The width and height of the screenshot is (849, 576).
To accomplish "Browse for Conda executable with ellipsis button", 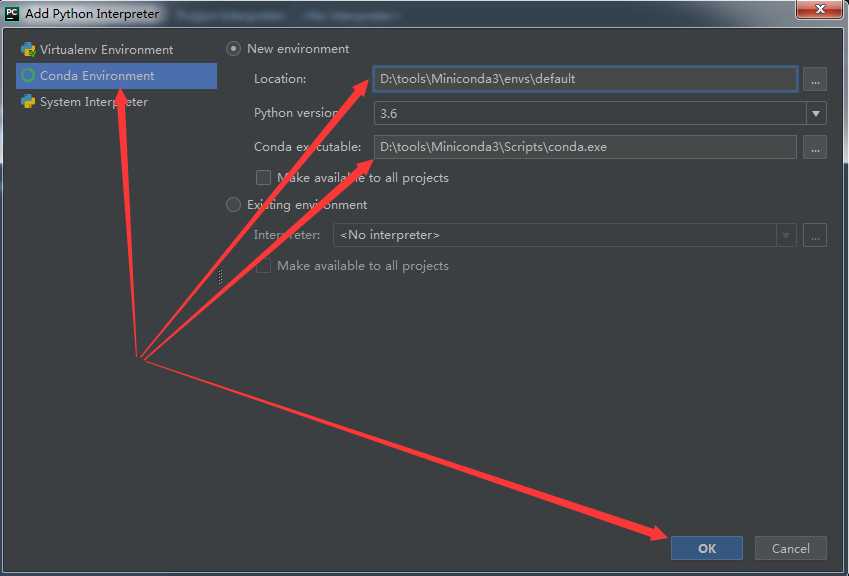I will [815, 147].
